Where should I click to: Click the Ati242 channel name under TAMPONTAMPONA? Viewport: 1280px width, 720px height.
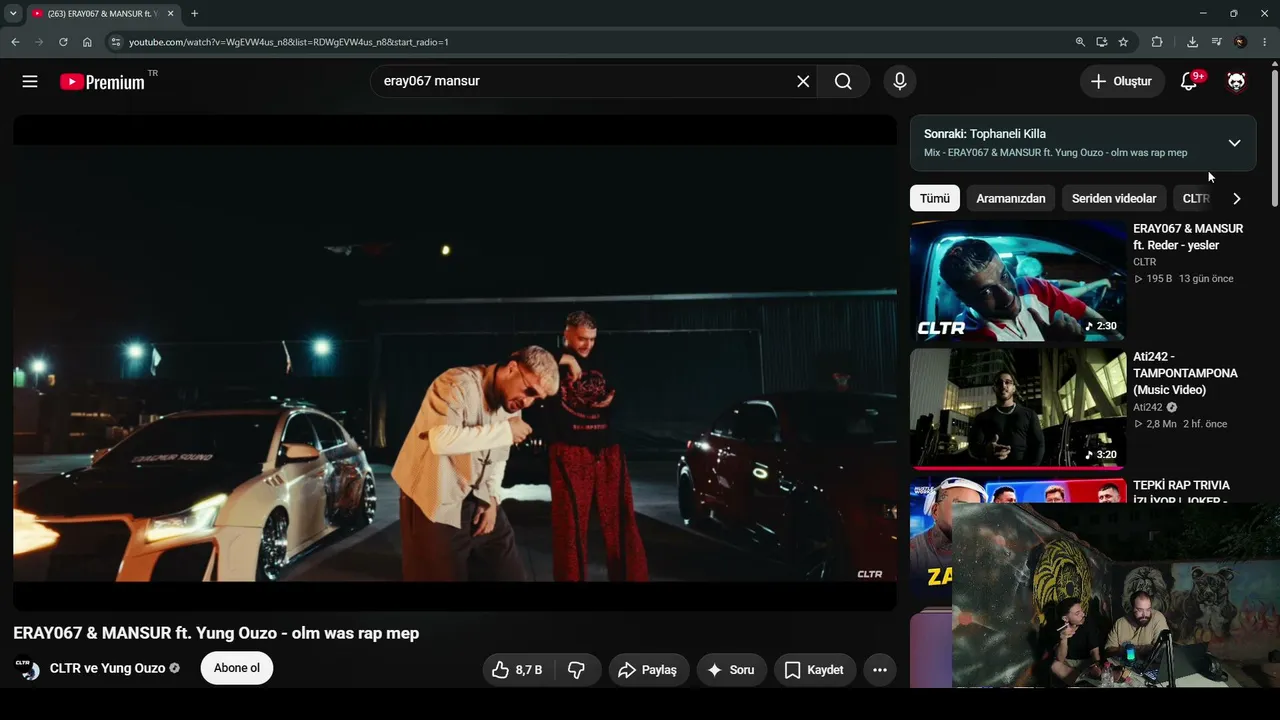click(1148, 407)
